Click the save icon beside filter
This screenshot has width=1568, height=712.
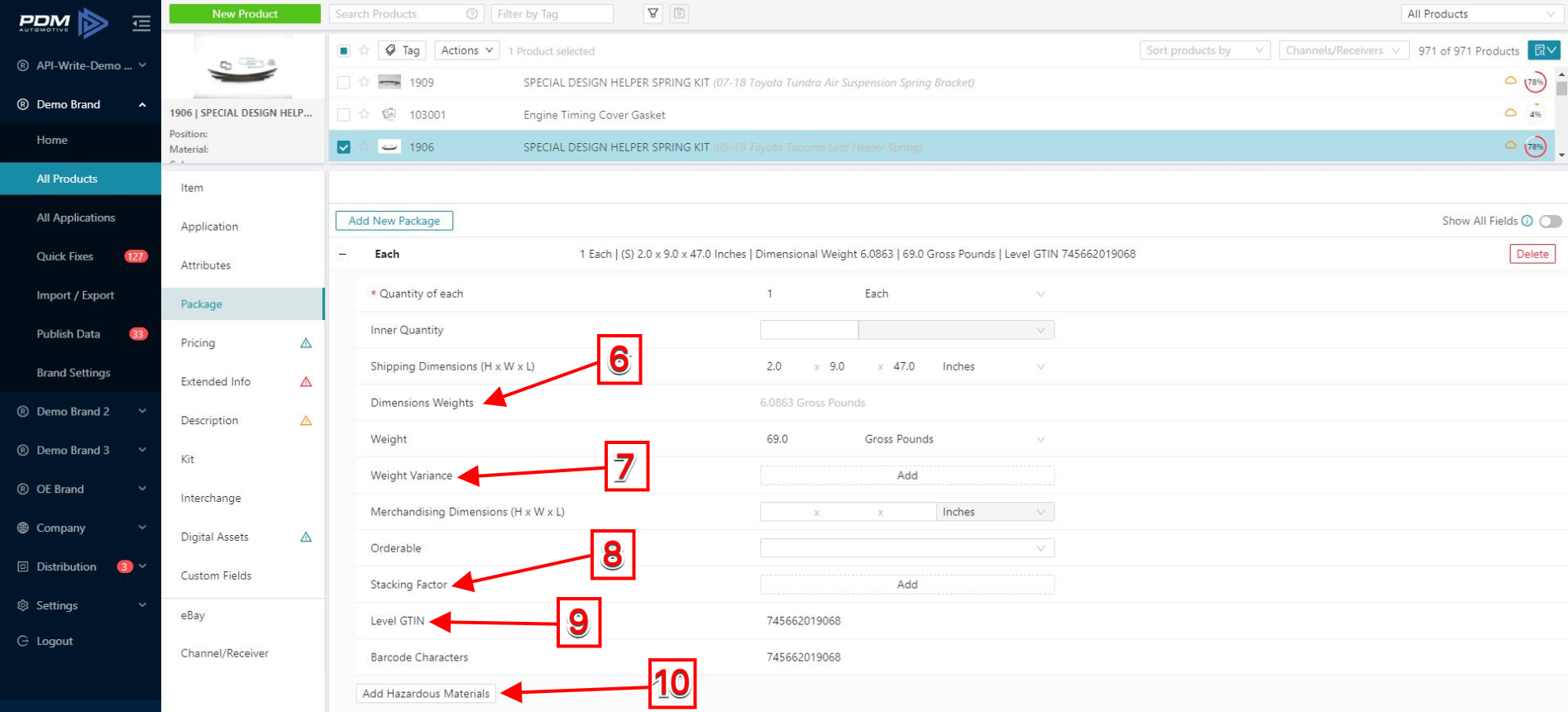click(679, 13)
